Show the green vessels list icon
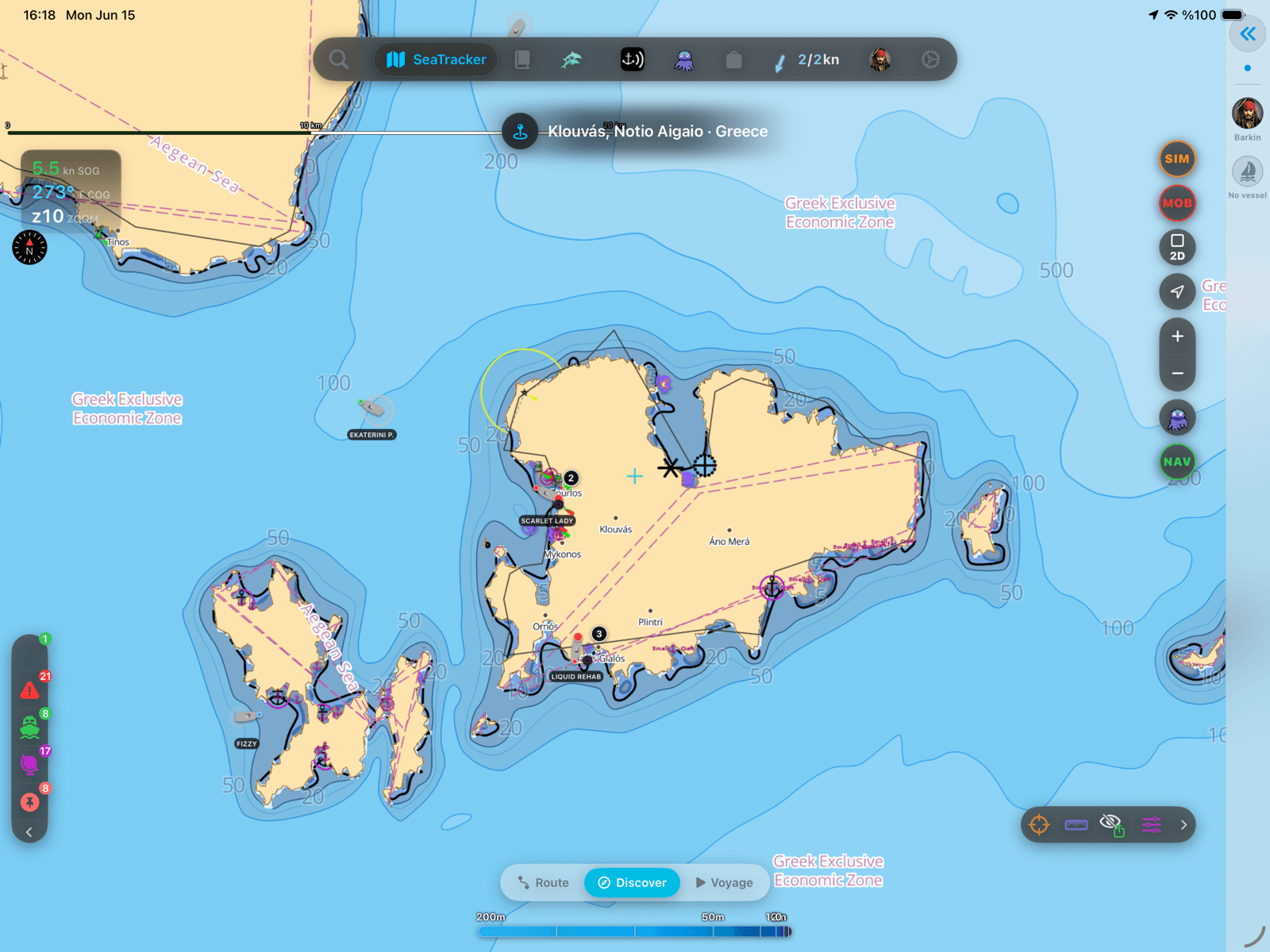The height and width of the screenshot is (952, 1270). coord(29,727)
